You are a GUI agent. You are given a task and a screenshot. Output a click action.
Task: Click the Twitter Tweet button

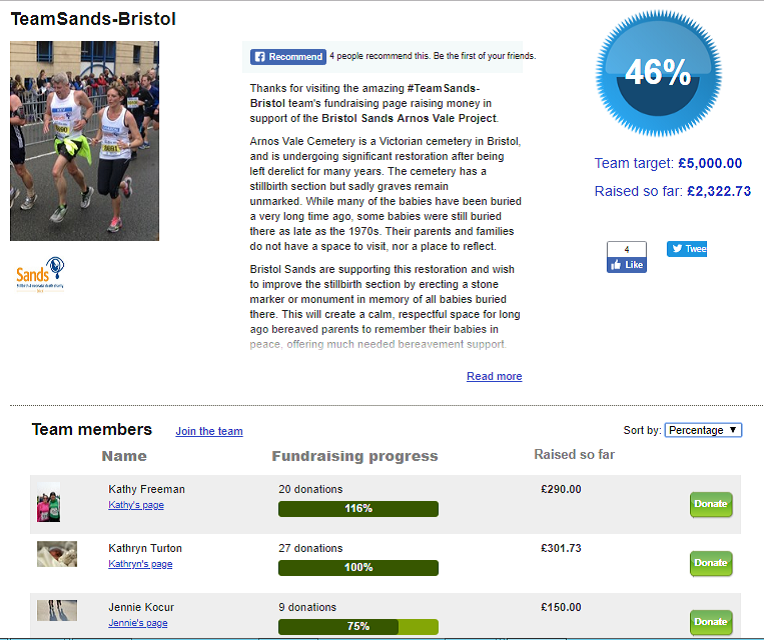(x=687, y=249)
